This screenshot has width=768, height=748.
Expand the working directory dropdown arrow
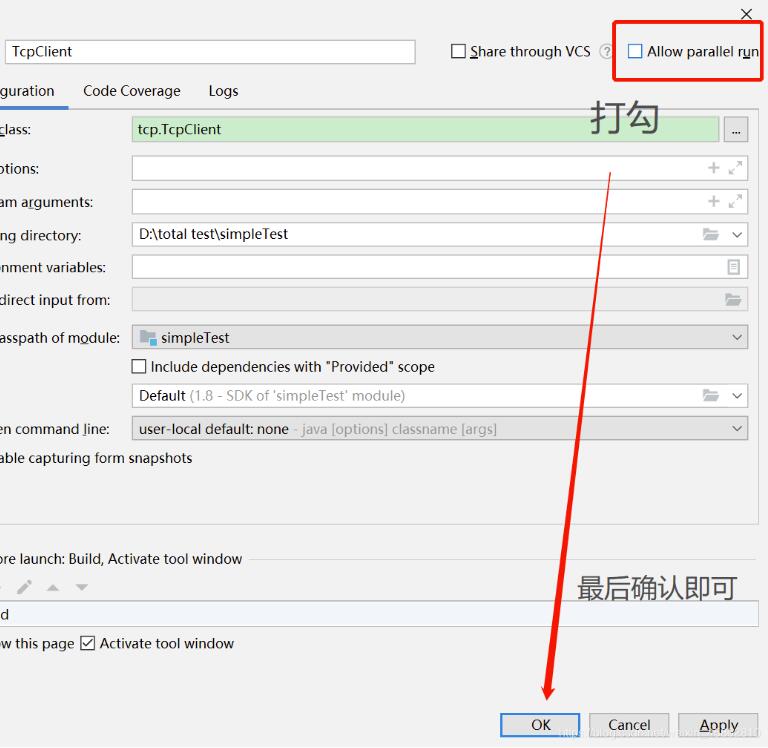pyautogui.click(x=737, y=235)
